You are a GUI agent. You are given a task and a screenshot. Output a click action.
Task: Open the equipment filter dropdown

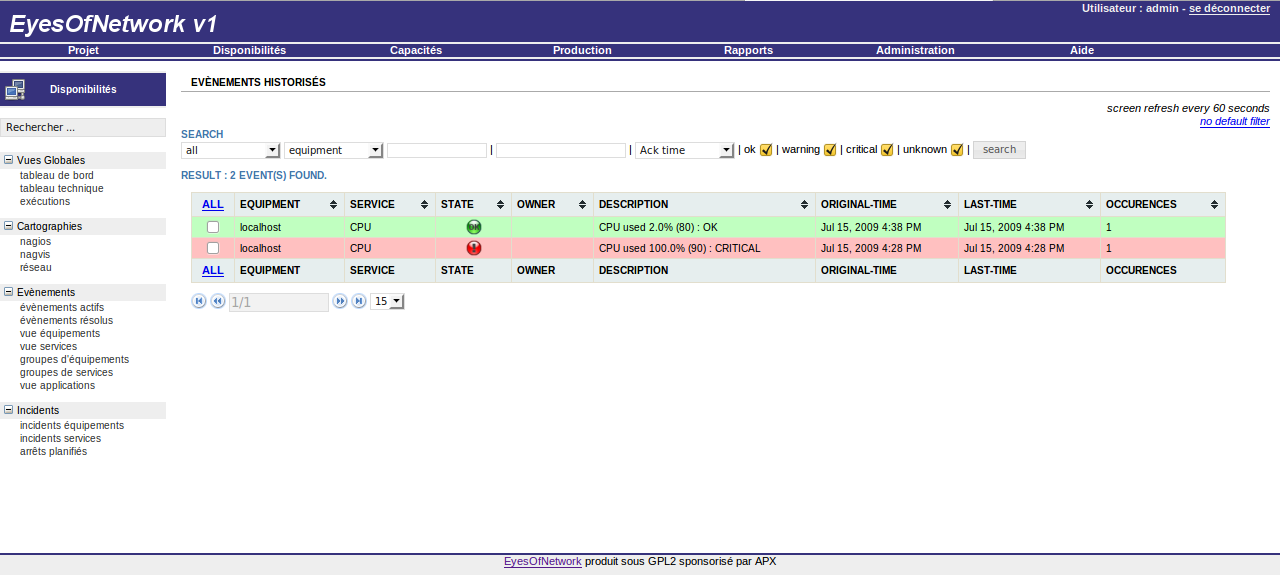pyautogui.click(x=333, y=150)
